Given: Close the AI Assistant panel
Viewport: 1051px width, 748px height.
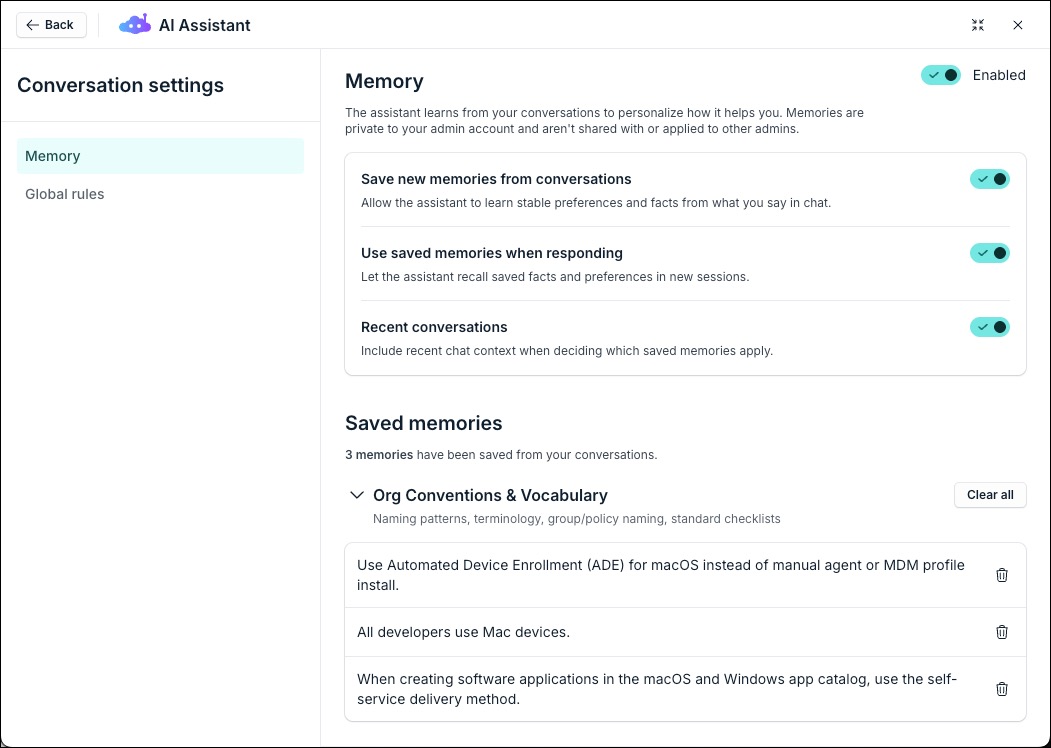Looking at the screenshot, I should [1017, 25].
